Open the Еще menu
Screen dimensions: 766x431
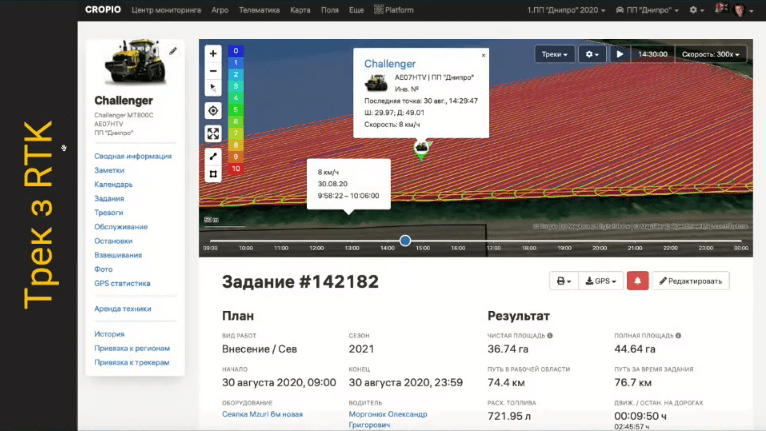click(x=356, y=10)
